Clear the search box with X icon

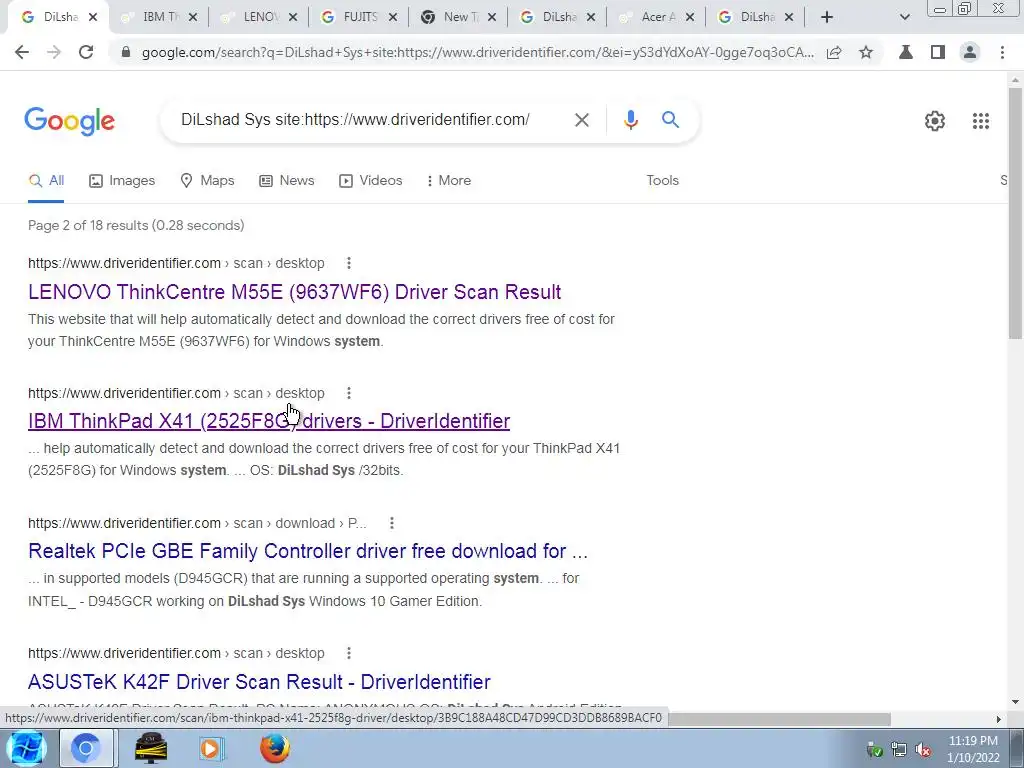point(581,120)
